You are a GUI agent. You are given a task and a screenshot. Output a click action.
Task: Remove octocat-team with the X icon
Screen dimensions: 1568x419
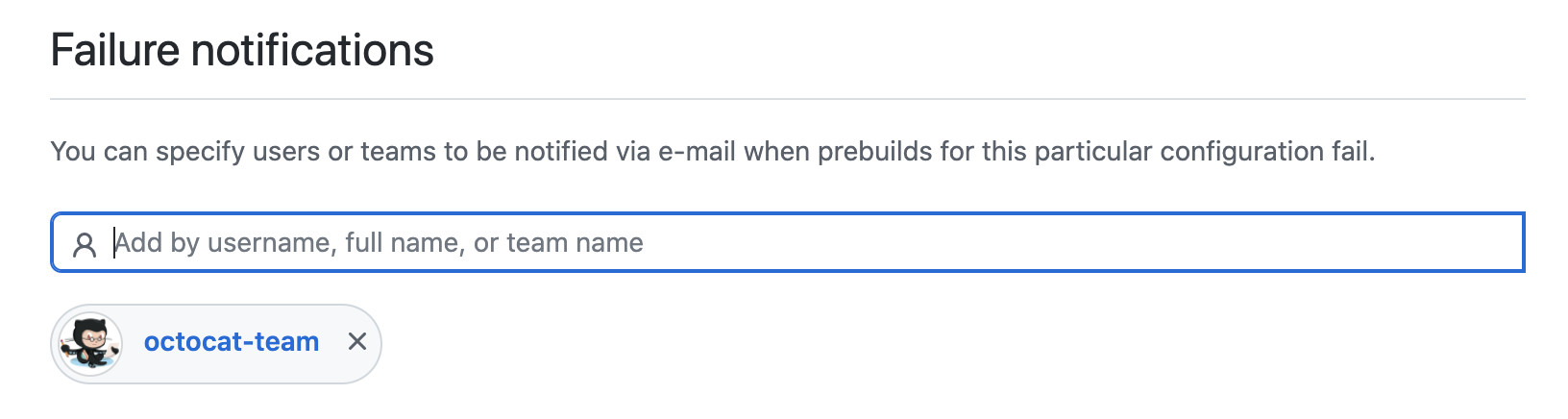pos(357,341)
